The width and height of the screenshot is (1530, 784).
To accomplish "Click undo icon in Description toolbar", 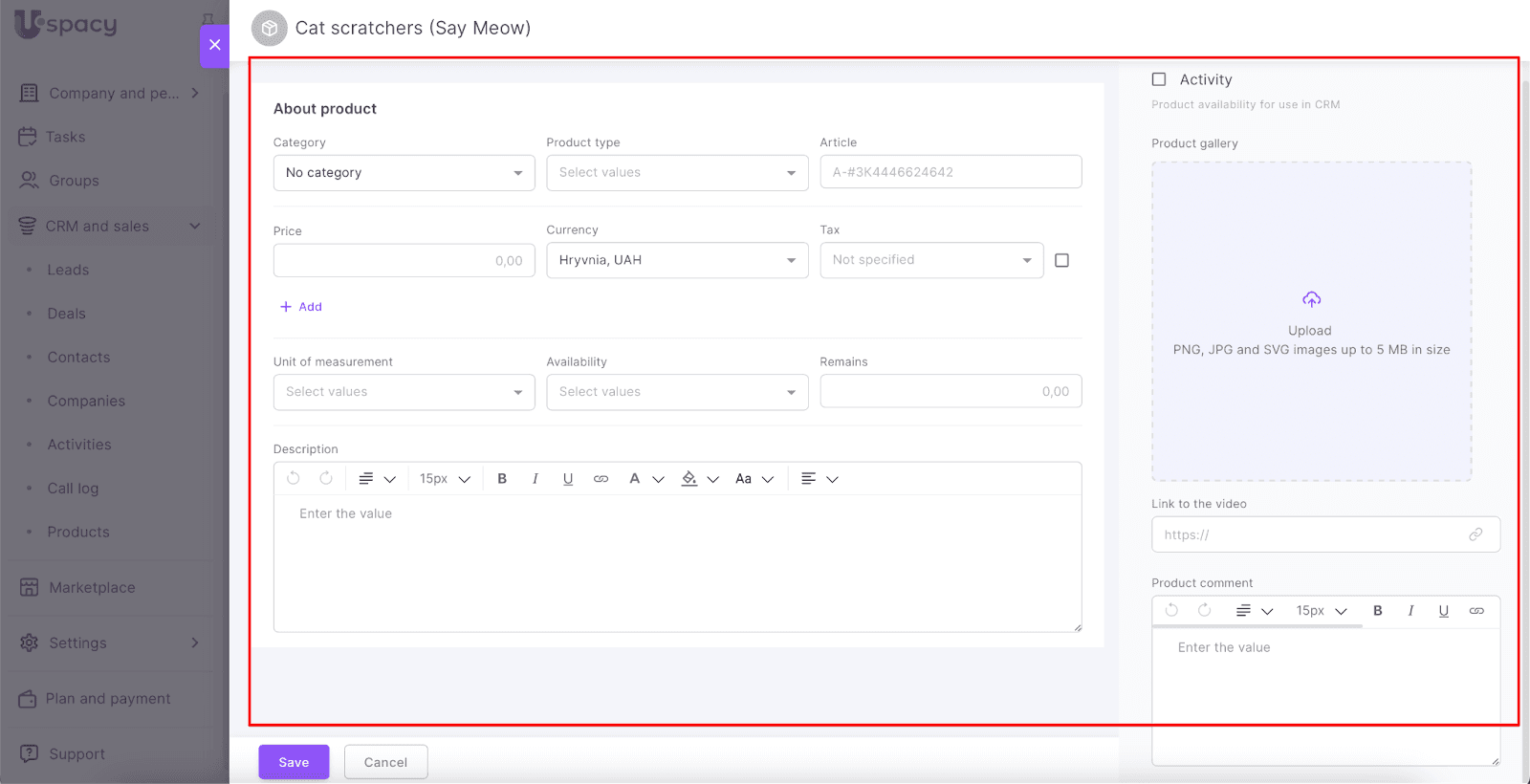I will tap(294, 478).
